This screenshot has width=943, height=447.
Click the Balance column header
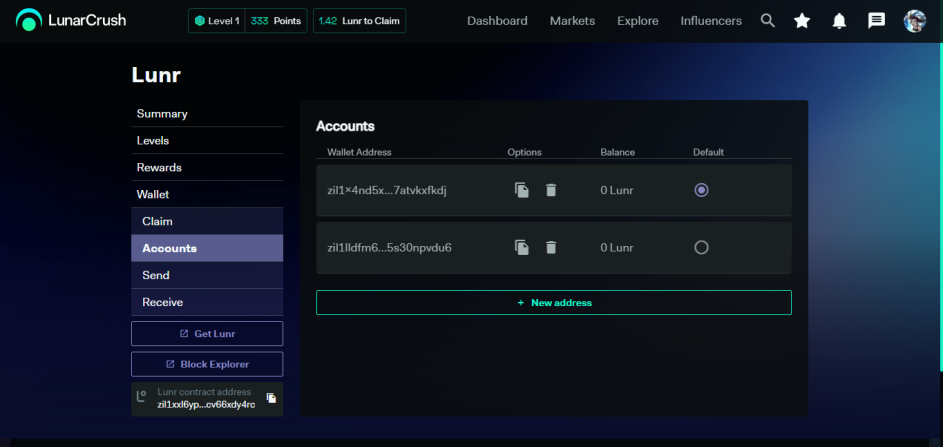pyautogui.click(x=618, y=152)
